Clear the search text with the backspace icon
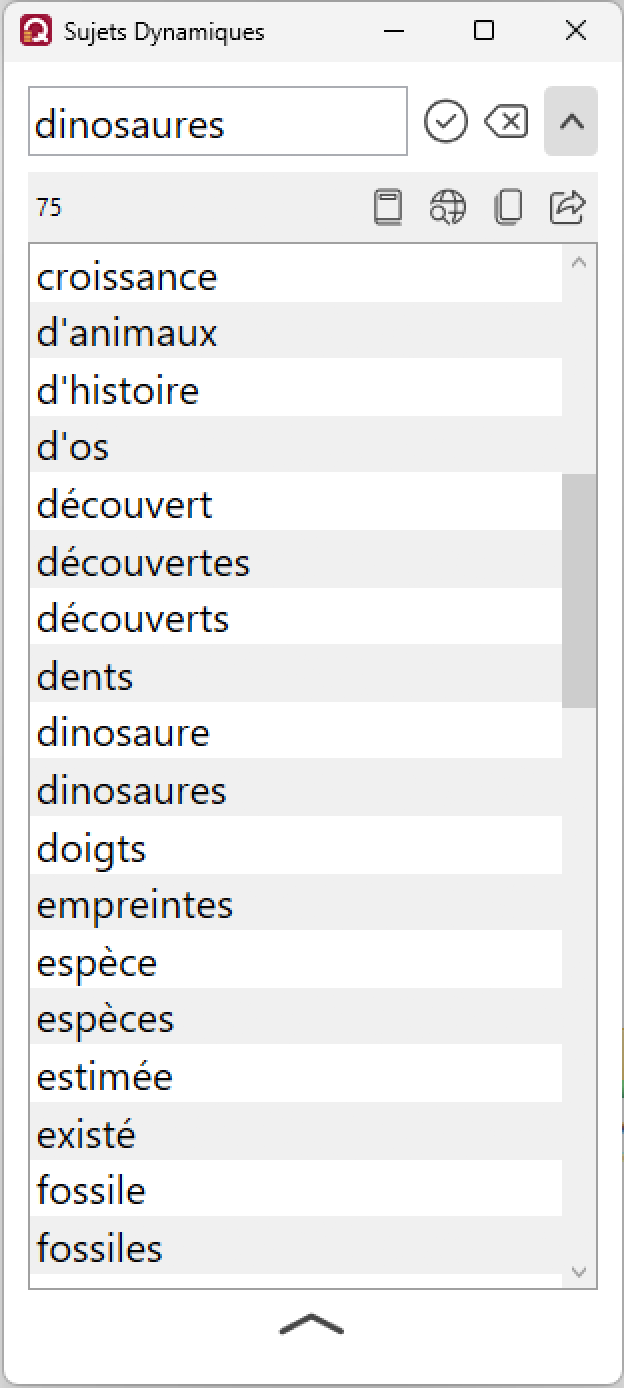 click(506, 121)
